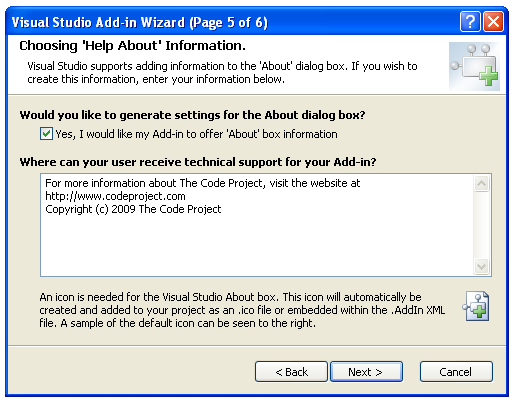
Task: Click the 'Yes, I would like my Add-in' label
Action: click(196, 134)
